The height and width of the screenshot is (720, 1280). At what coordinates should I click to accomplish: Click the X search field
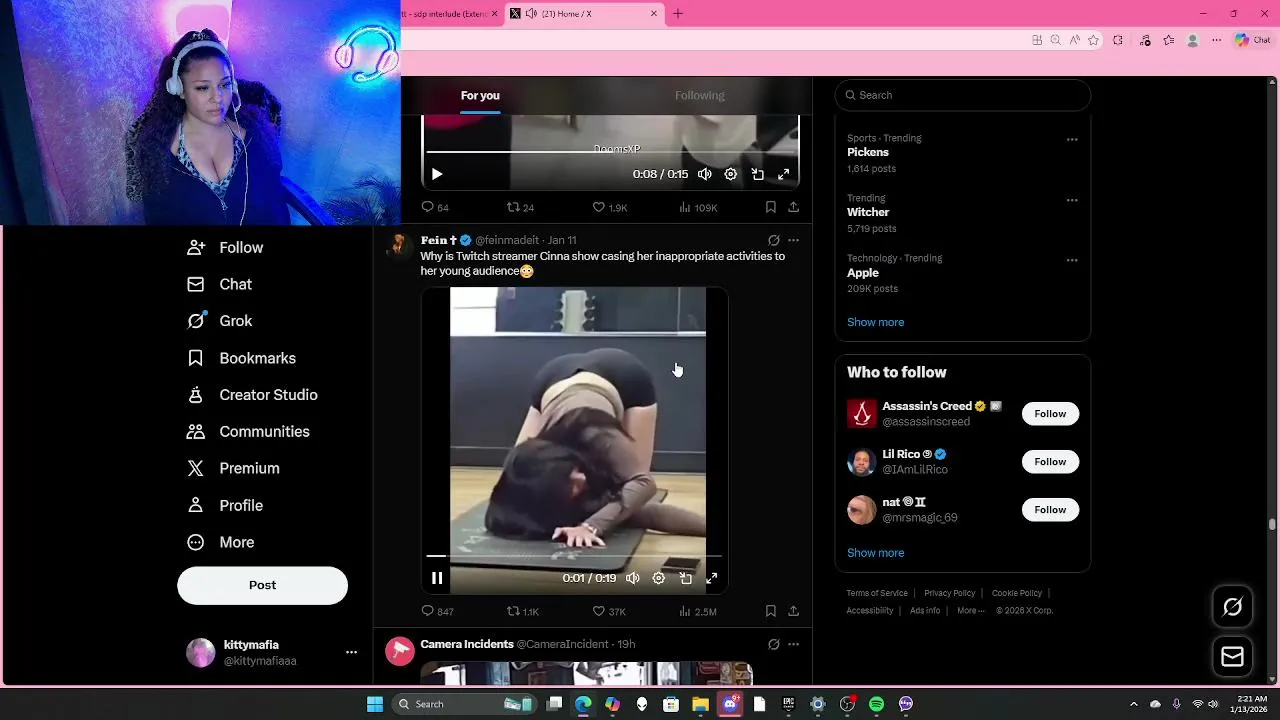click(x=963, y=95)
